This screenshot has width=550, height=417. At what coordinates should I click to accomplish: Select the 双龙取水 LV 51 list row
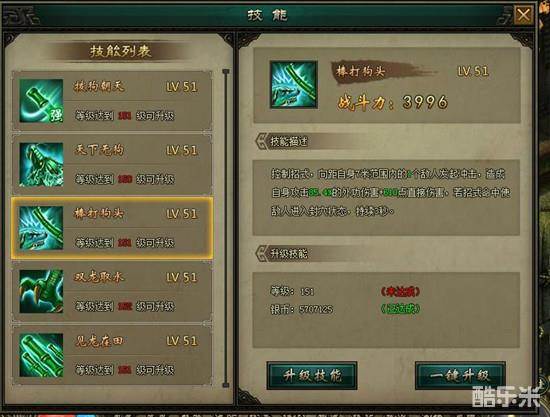112,291
